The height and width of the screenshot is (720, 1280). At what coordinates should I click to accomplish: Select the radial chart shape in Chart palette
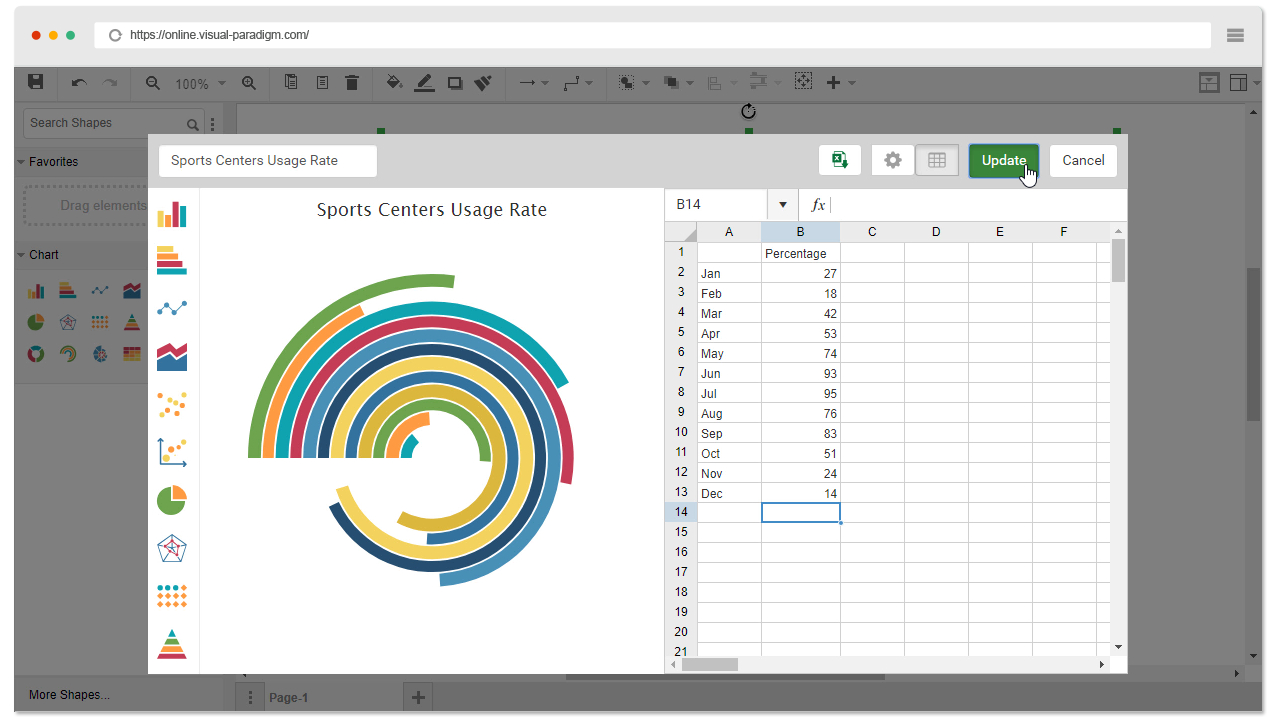point(68,354)
